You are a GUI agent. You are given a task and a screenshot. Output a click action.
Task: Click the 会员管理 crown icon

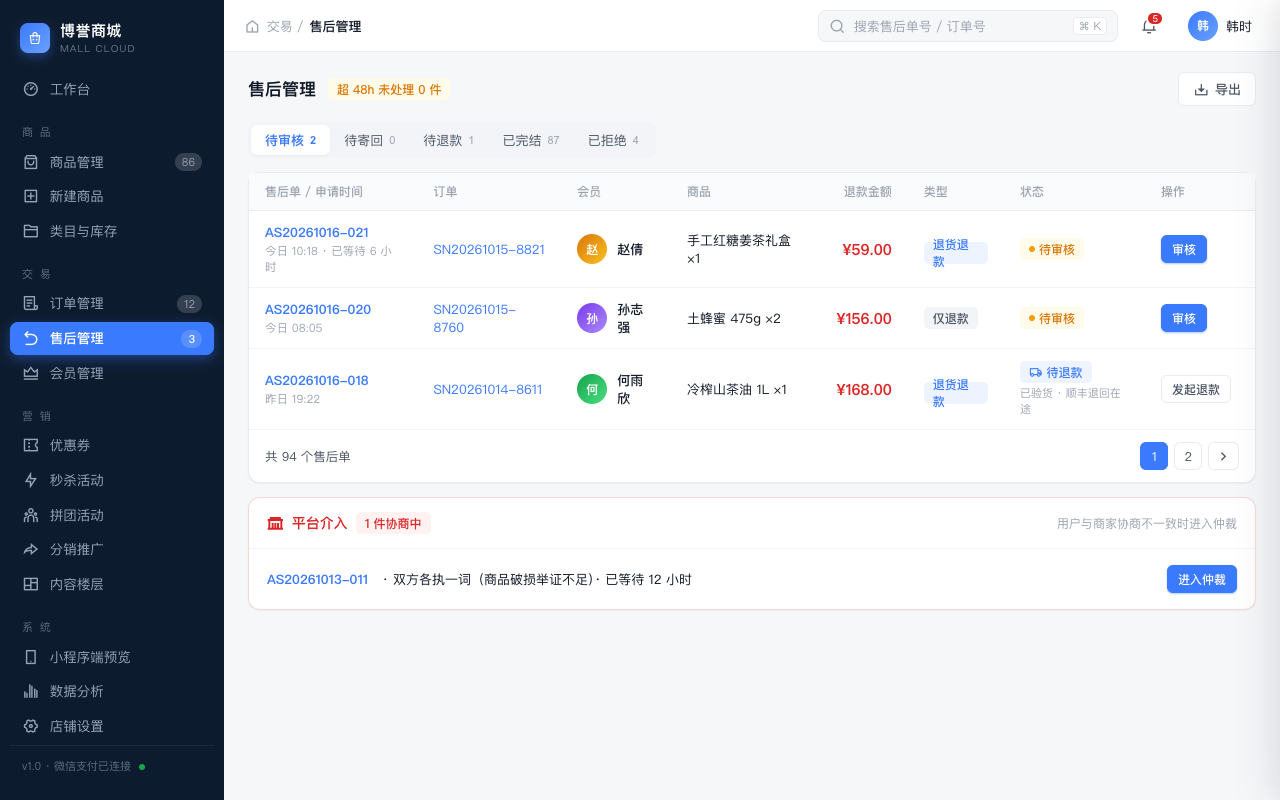click(x=31, y=373)
